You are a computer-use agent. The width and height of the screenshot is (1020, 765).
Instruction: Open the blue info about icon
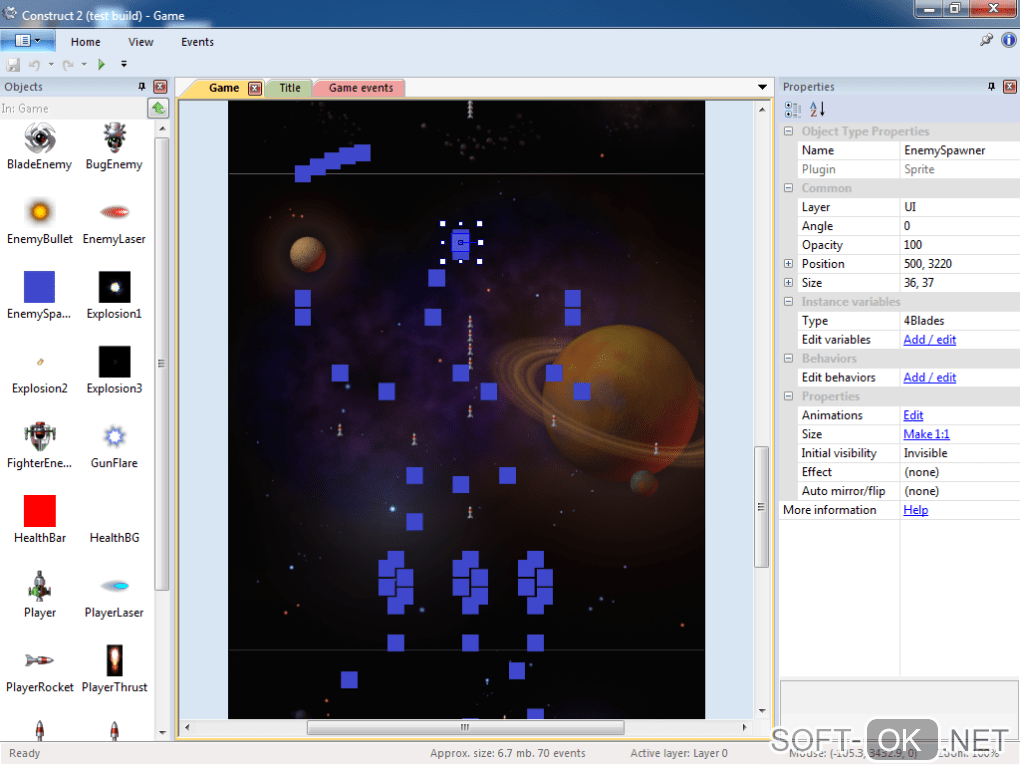1008,40
